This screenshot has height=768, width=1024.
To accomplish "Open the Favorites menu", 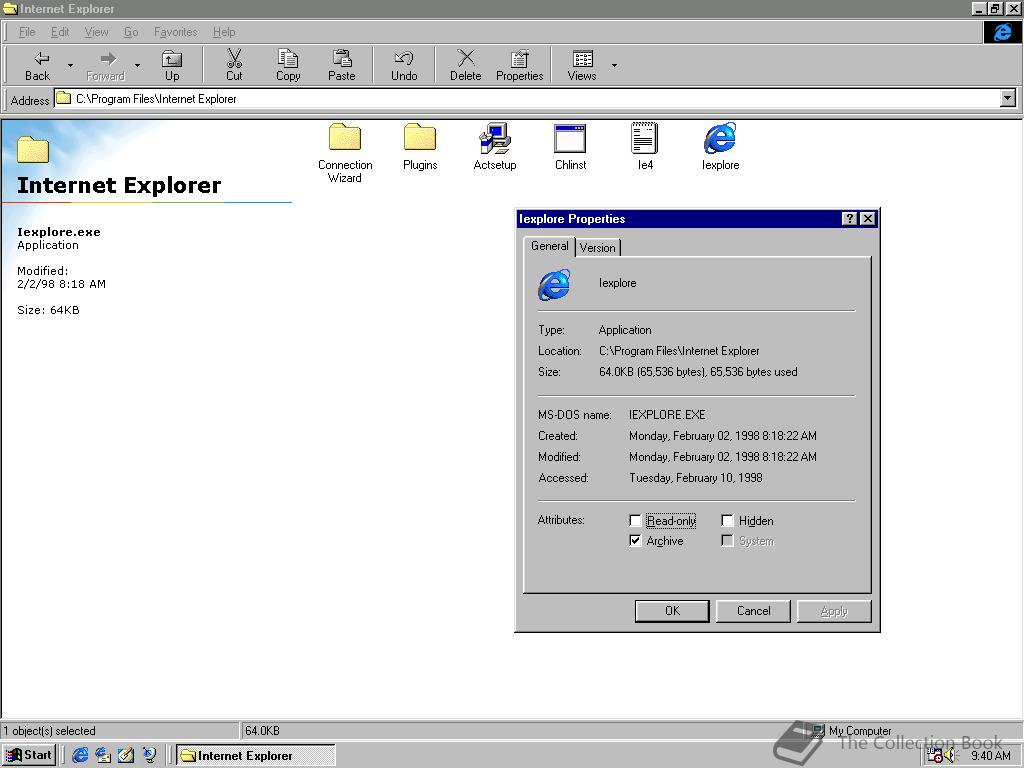I will point(175,32).
